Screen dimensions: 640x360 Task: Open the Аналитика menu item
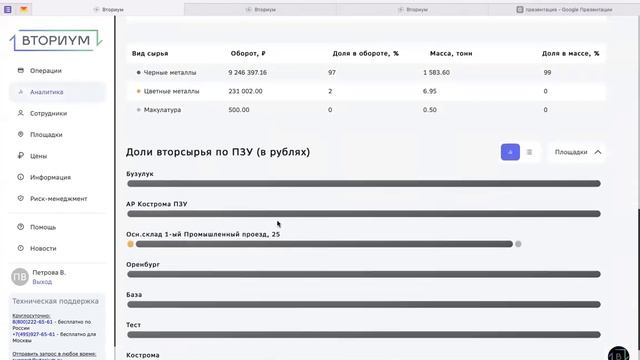click(x=57, y=92)
